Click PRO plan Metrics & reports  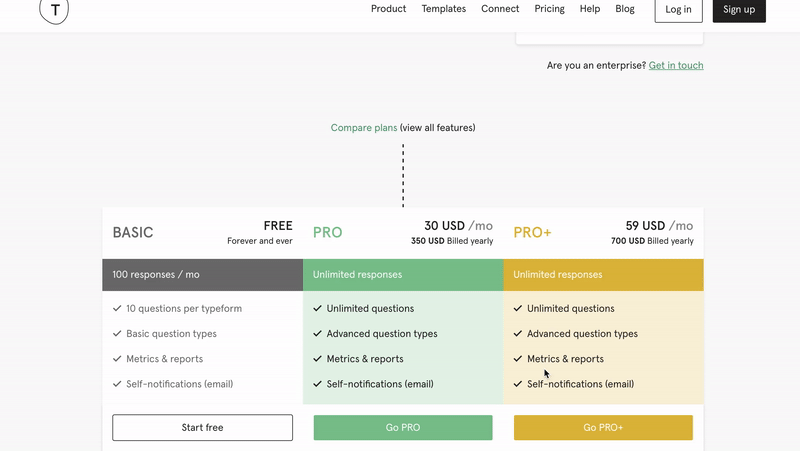(x=365, y=359)
